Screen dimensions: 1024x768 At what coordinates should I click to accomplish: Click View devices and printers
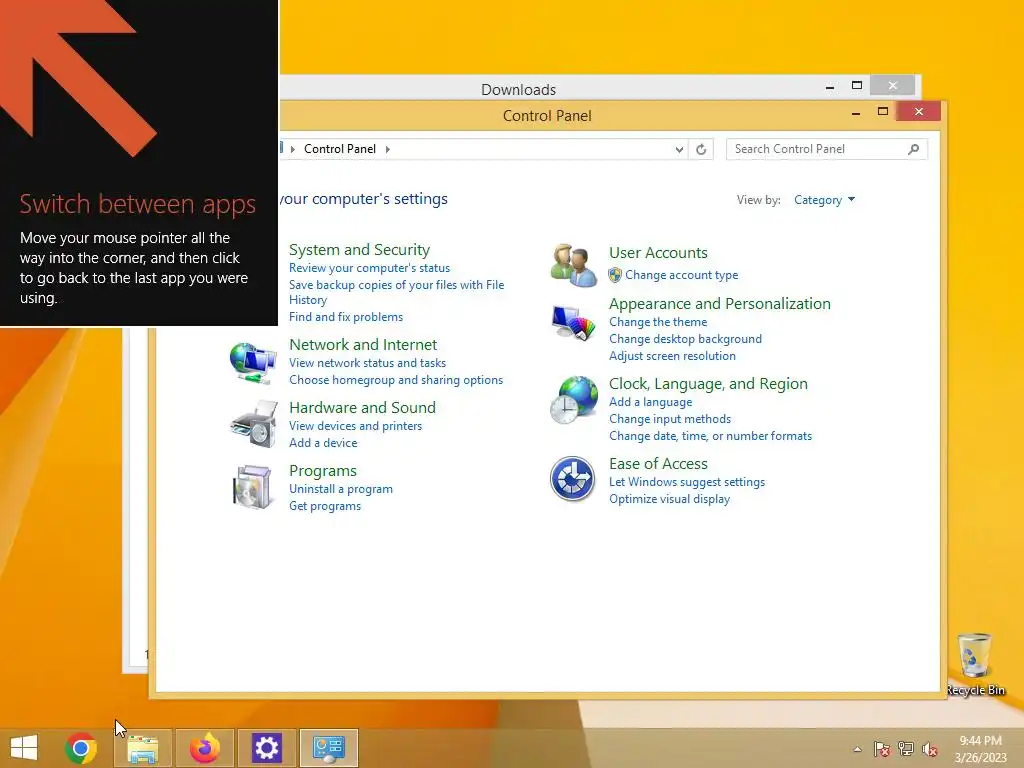click(355, 426)
